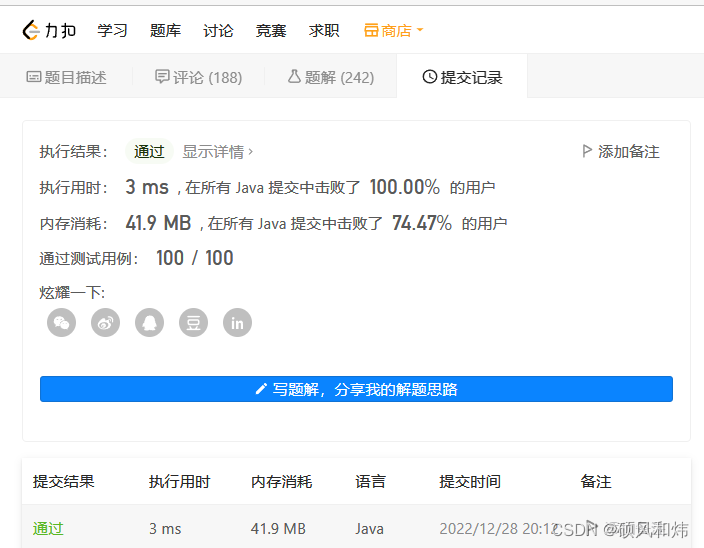Click the 提交时间 column header

tap(470, 482)
